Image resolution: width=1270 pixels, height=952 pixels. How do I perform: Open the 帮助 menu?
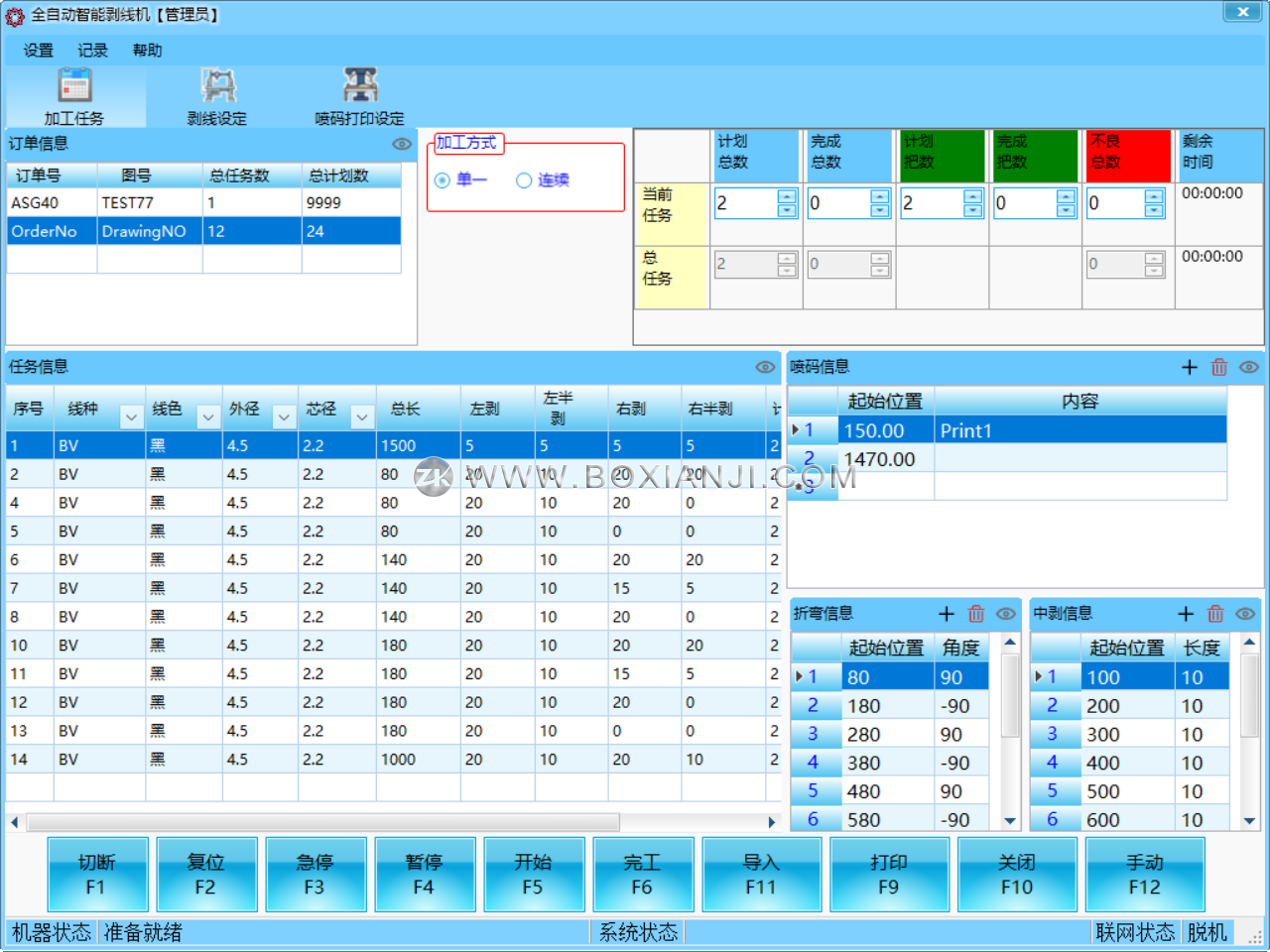click(148, 51)
